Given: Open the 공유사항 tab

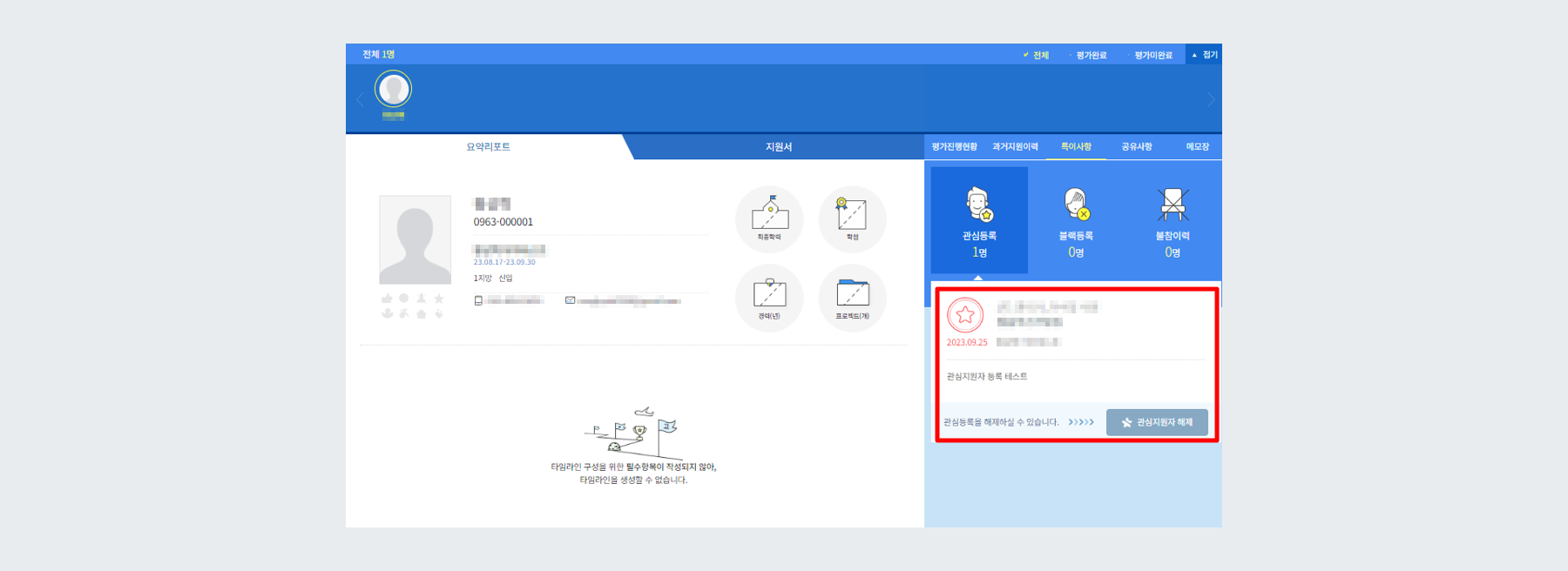Looking at the screenshot, I should coord(1137,147).
